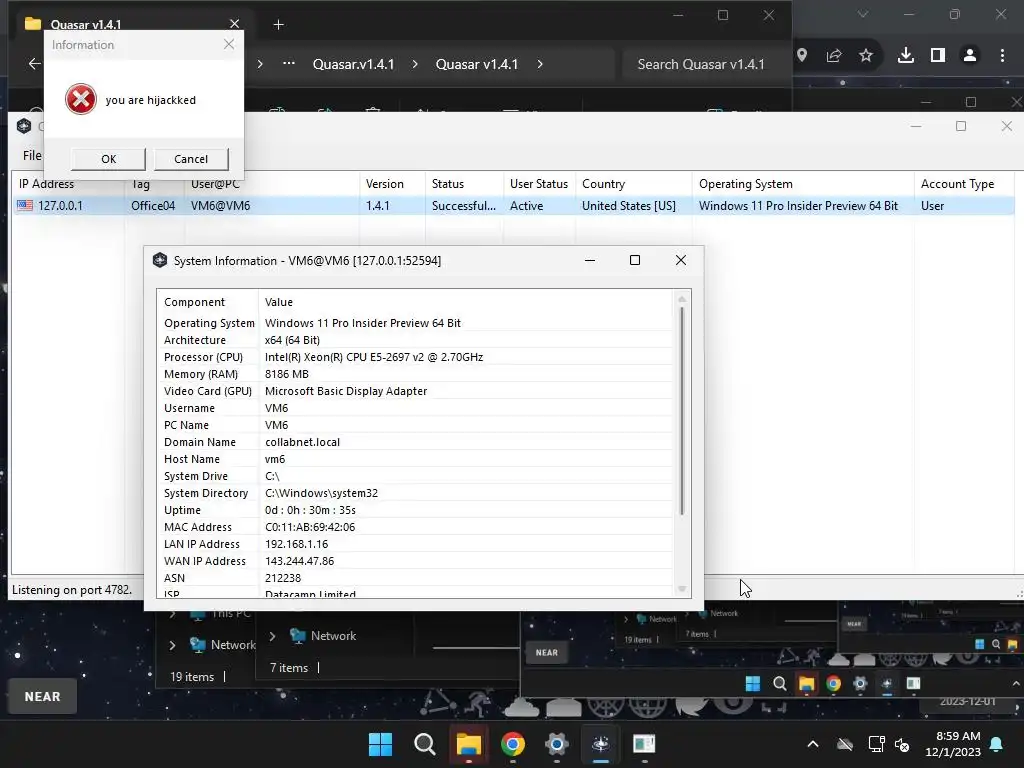
Task: Click the US flag icon in client row
Action: tap(25, 205)
